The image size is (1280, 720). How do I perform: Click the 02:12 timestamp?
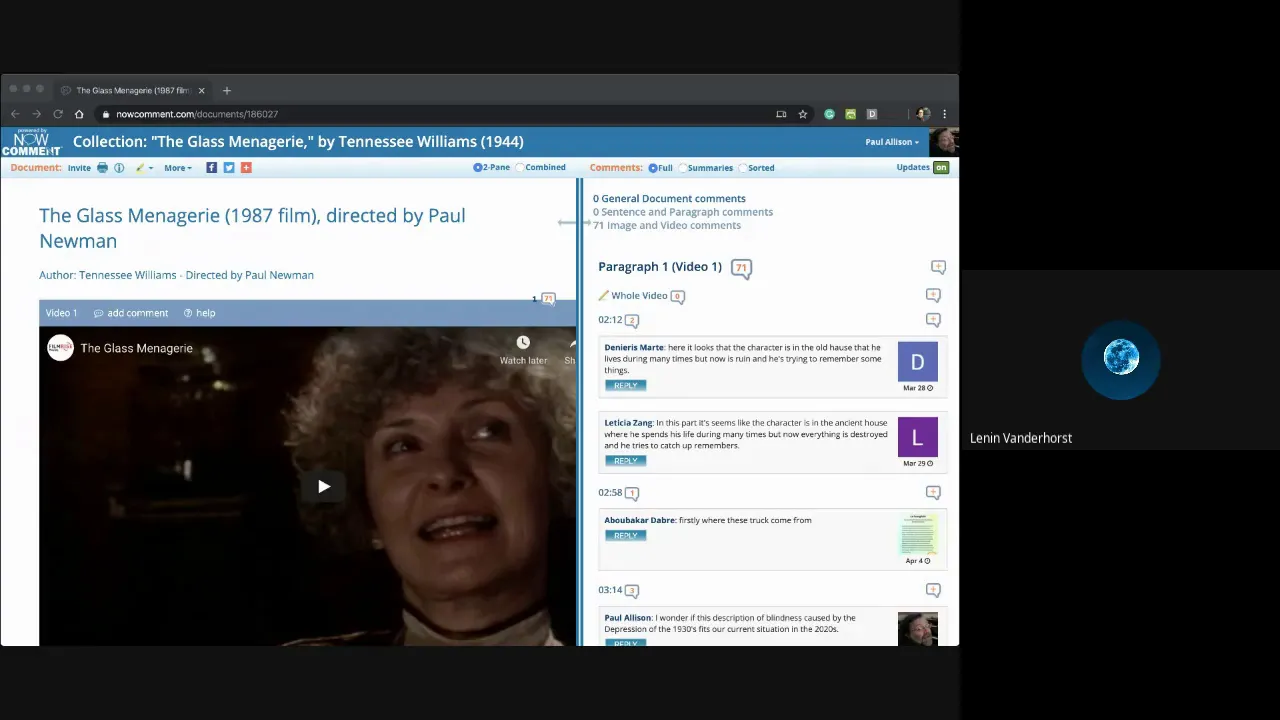610,320
